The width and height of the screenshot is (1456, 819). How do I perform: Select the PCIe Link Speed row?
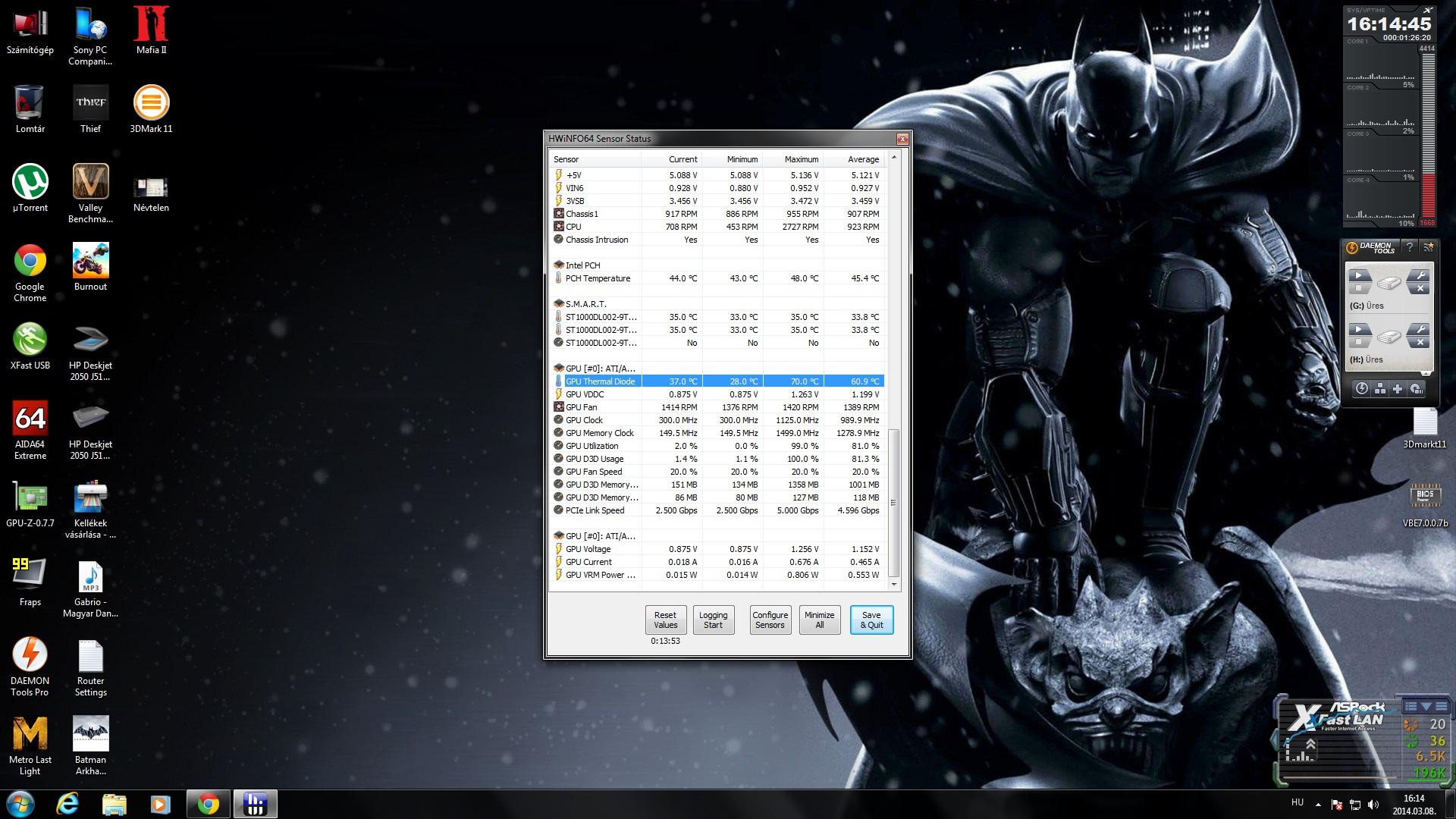717,510
